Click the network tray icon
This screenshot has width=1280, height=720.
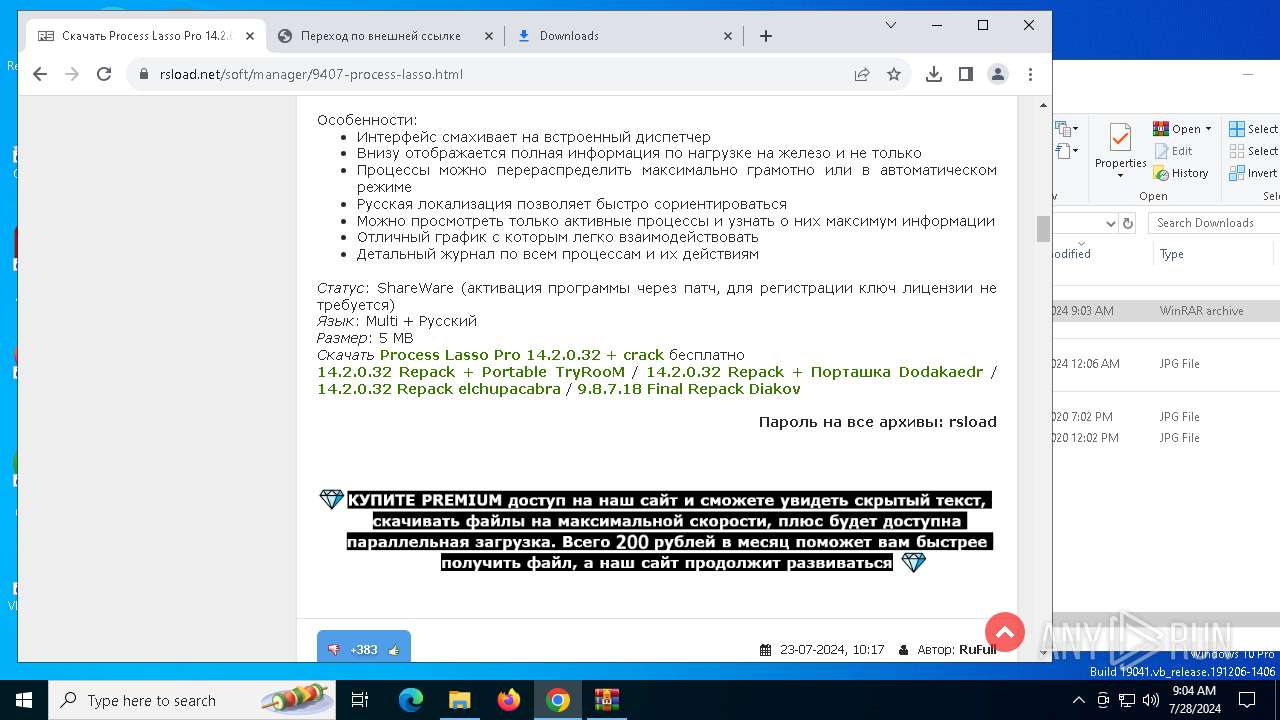click(x=1125, y=700)
